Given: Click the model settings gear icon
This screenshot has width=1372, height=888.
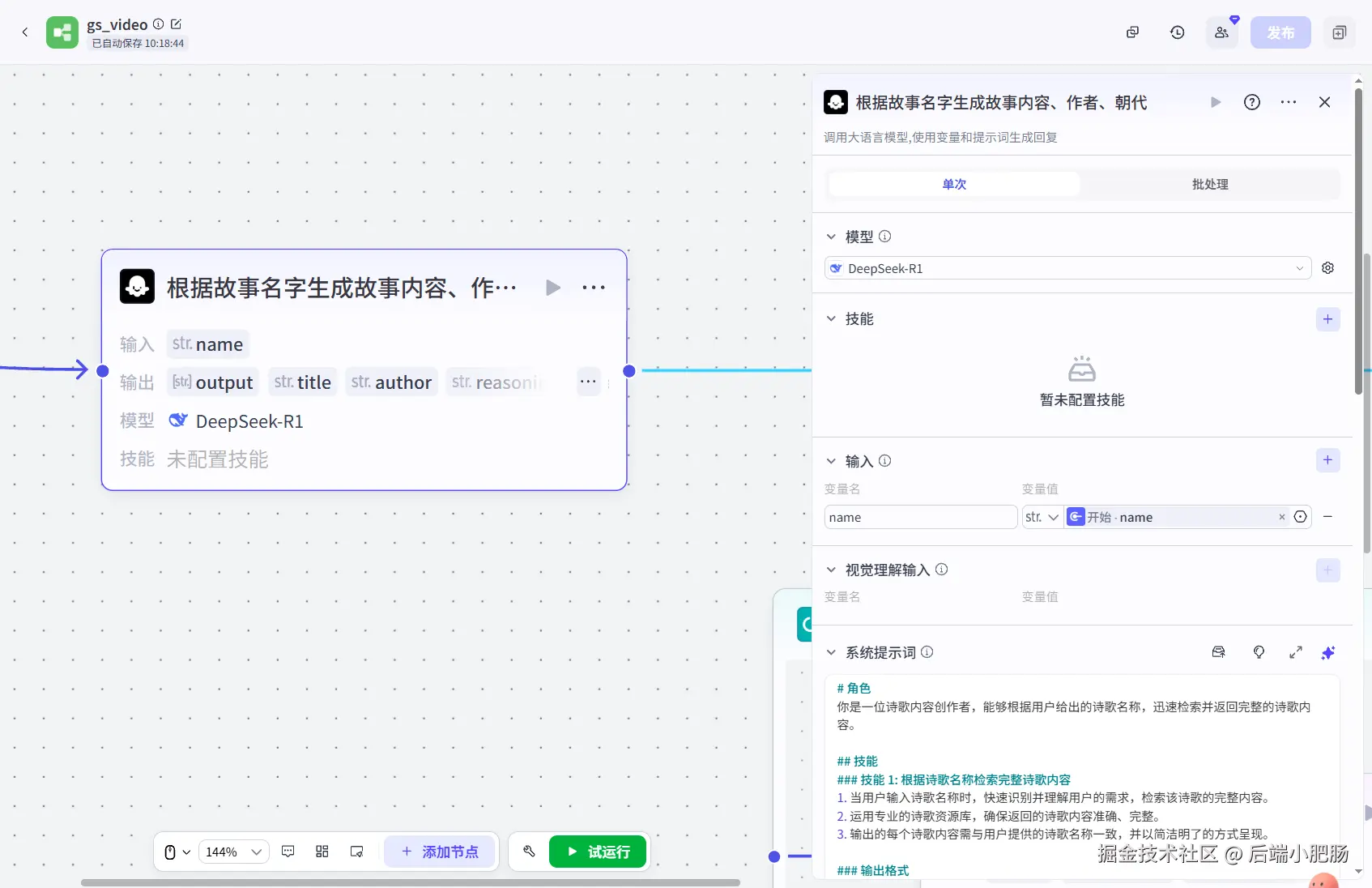Looking at the screenshot, I should coord(1327,268).
